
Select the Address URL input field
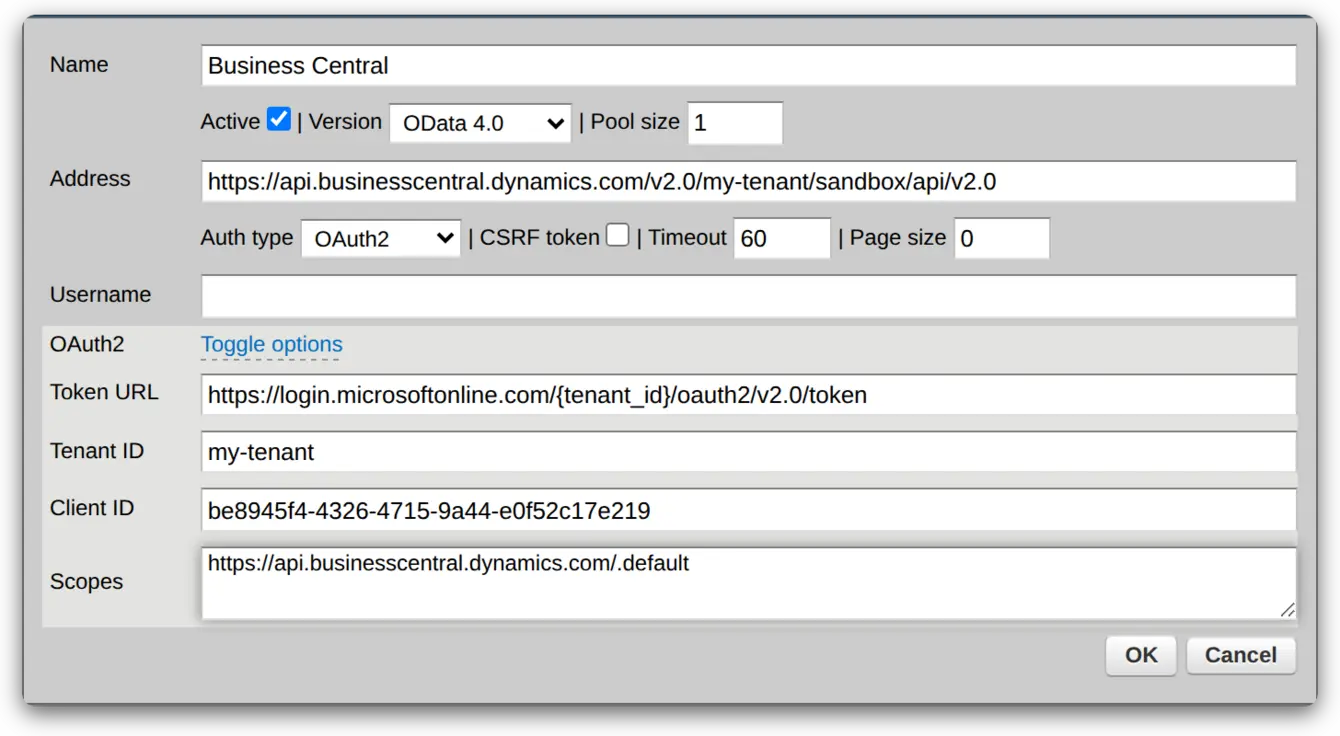[748, 182]
